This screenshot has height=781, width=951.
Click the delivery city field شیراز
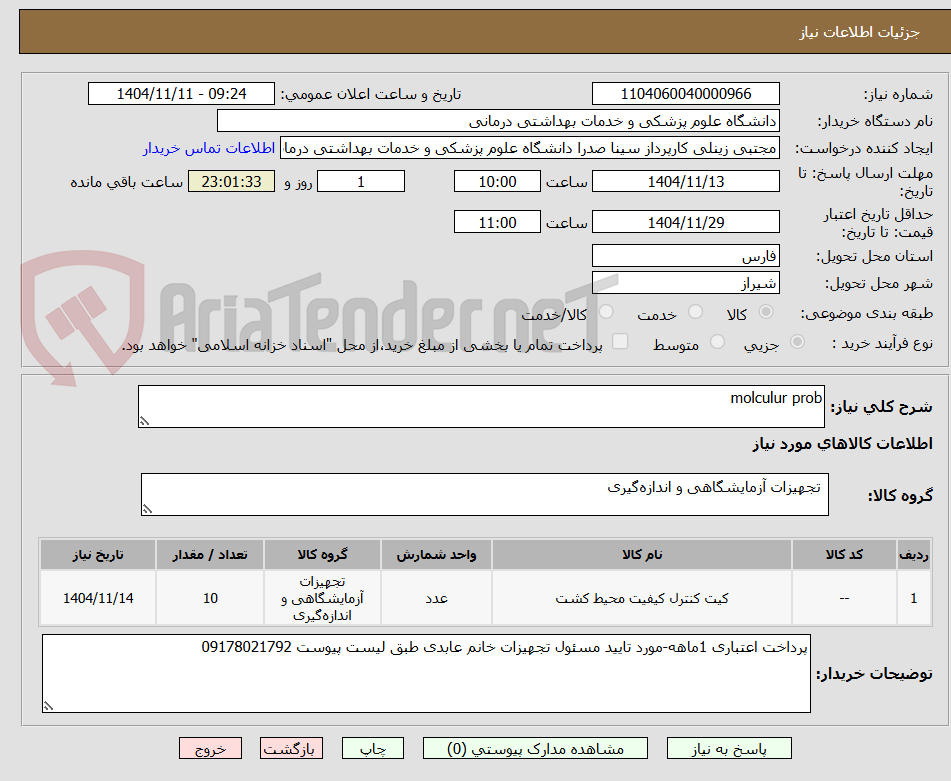[x=685, y=283]
